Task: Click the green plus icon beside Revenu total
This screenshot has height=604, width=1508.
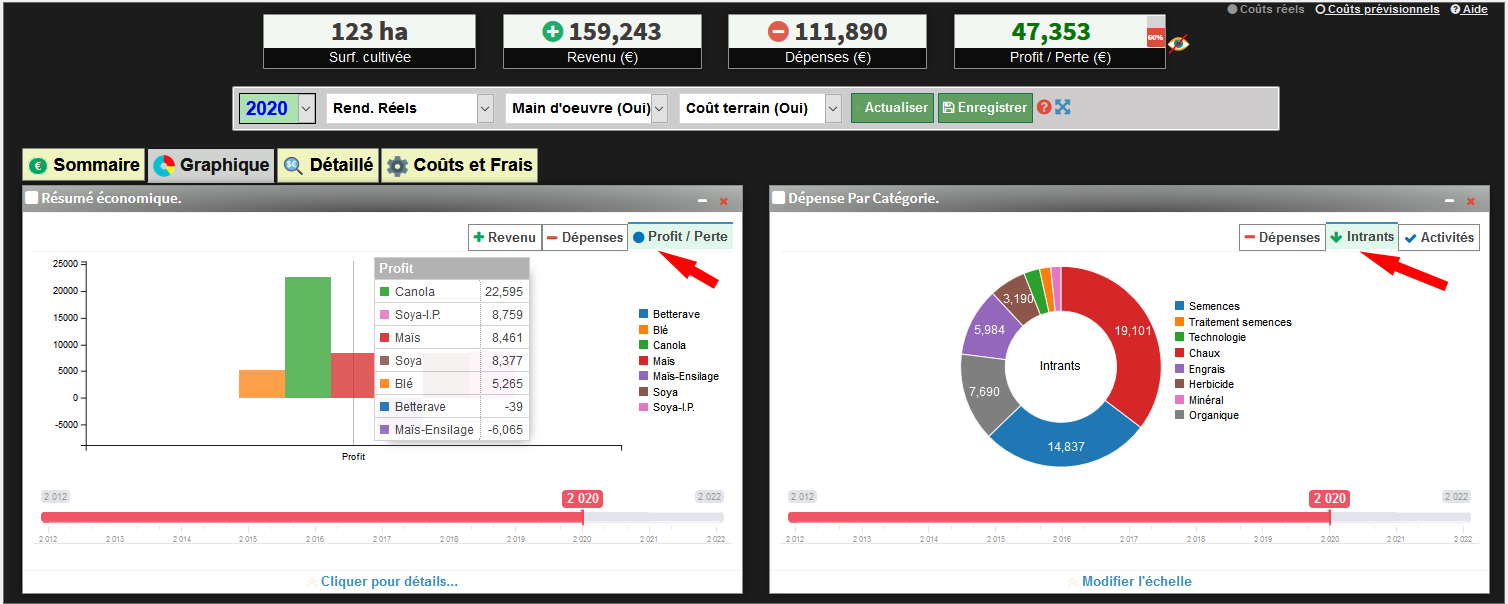Action: coord(553,32)
